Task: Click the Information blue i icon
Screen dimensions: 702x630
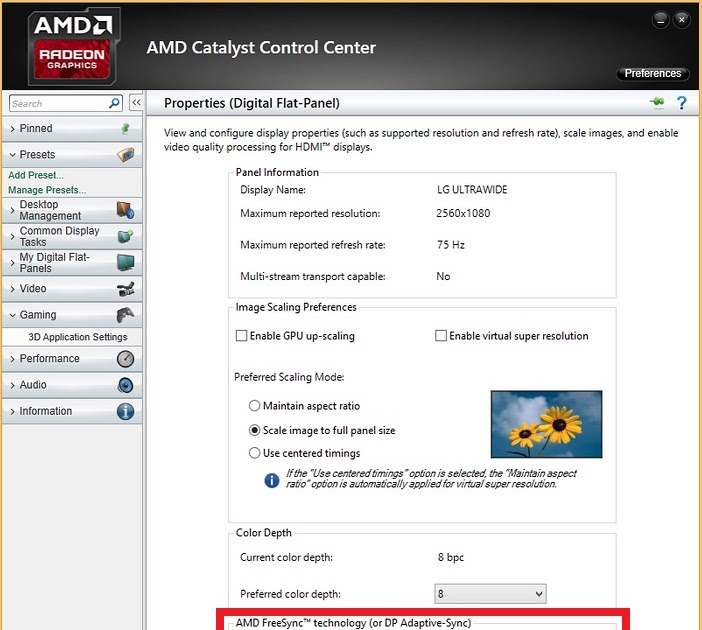Action: click(125, 411)
